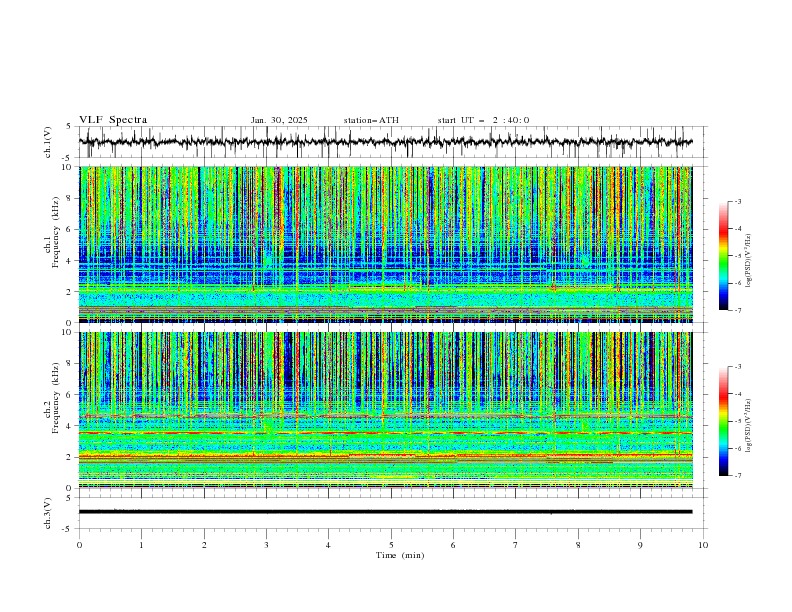The width and height of the screenshot is (792, 612).
Task: Click time tick label '5' on the x-axis
Action: point(391,545)
